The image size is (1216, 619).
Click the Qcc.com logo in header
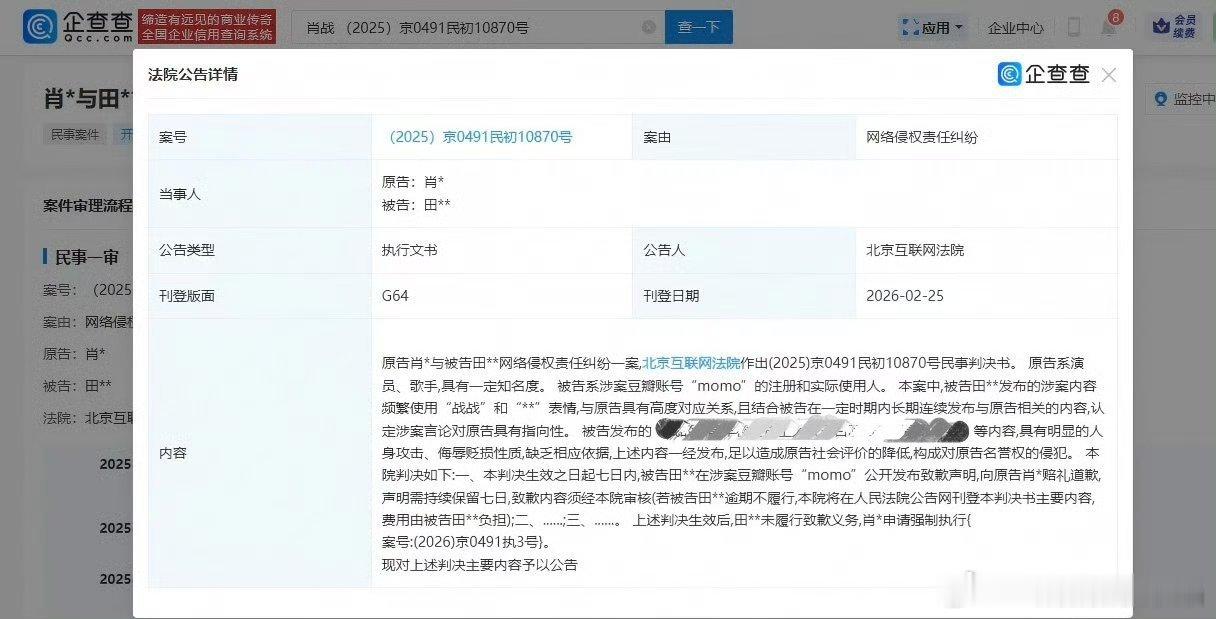(x=78, y=27)
